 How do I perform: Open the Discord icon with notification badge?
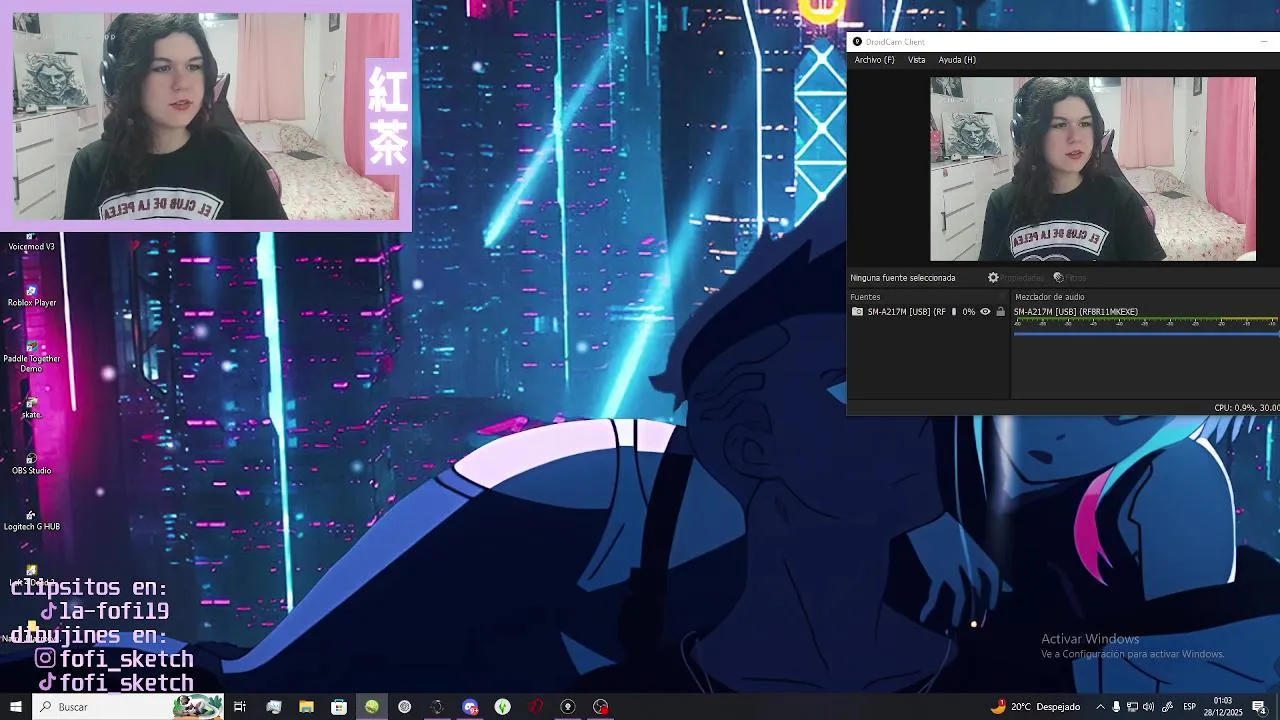click(470, 707)
